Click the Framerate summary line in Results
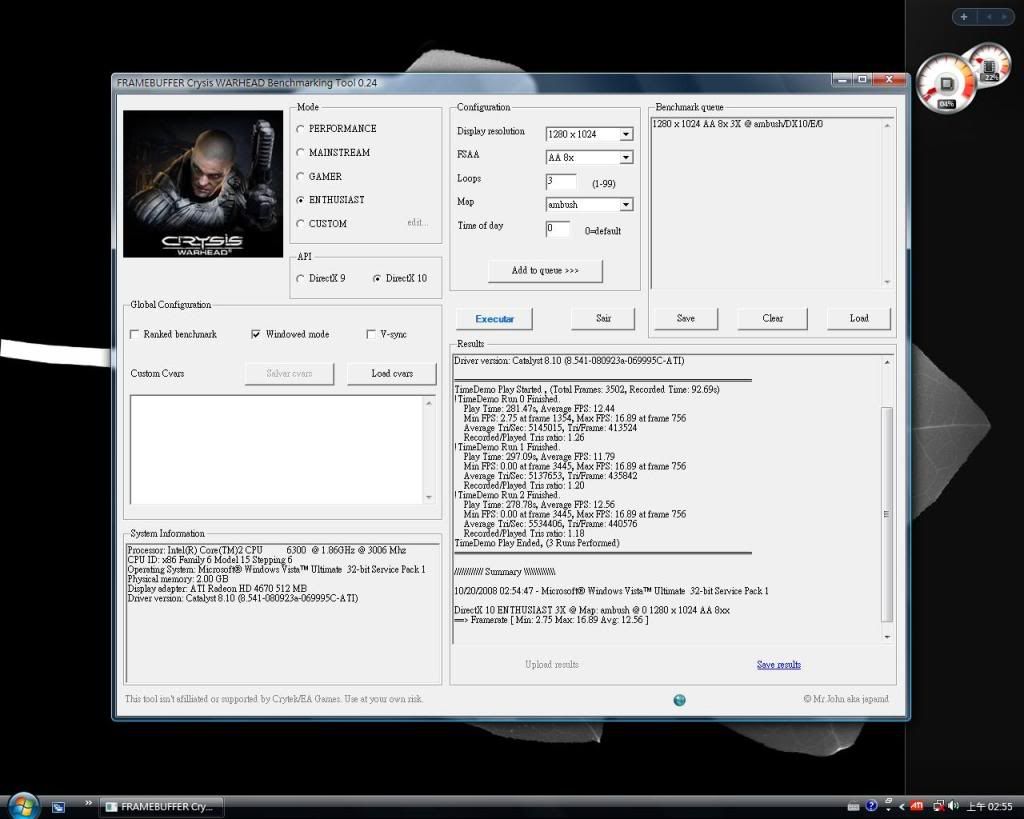 551,620
